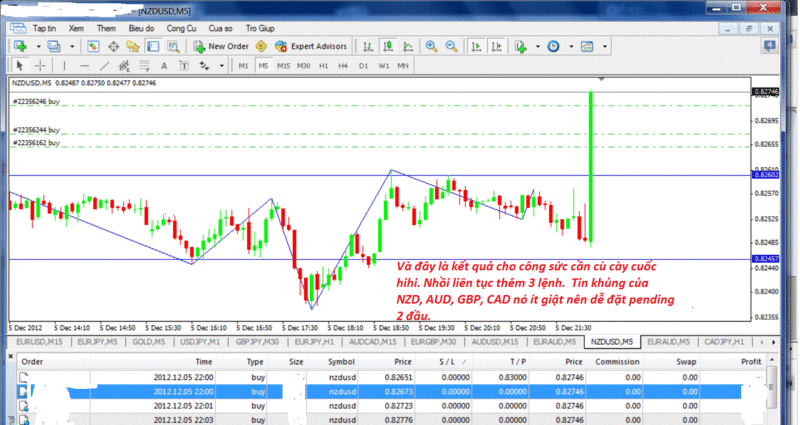800x425 pixels.
Task: Select the MN timeframe button
Action: [403, 66]
